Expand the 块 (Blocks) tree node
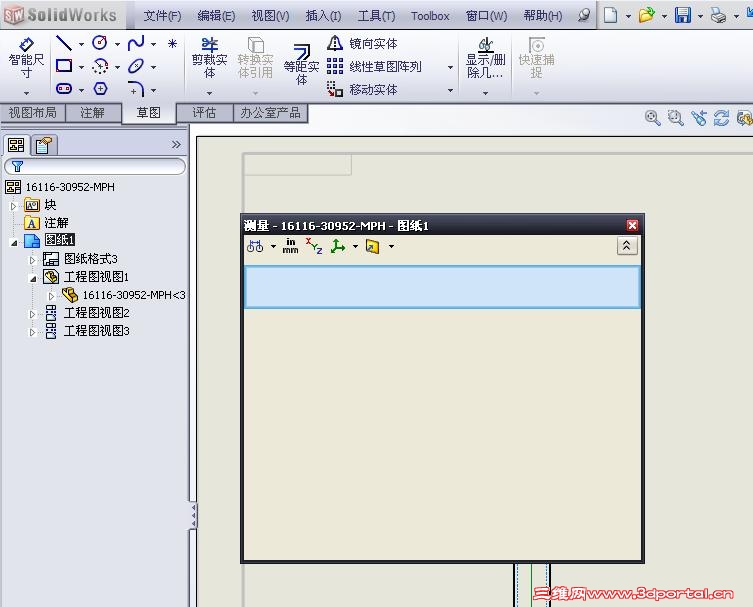 pyautogui.click(x=13, y=206)
